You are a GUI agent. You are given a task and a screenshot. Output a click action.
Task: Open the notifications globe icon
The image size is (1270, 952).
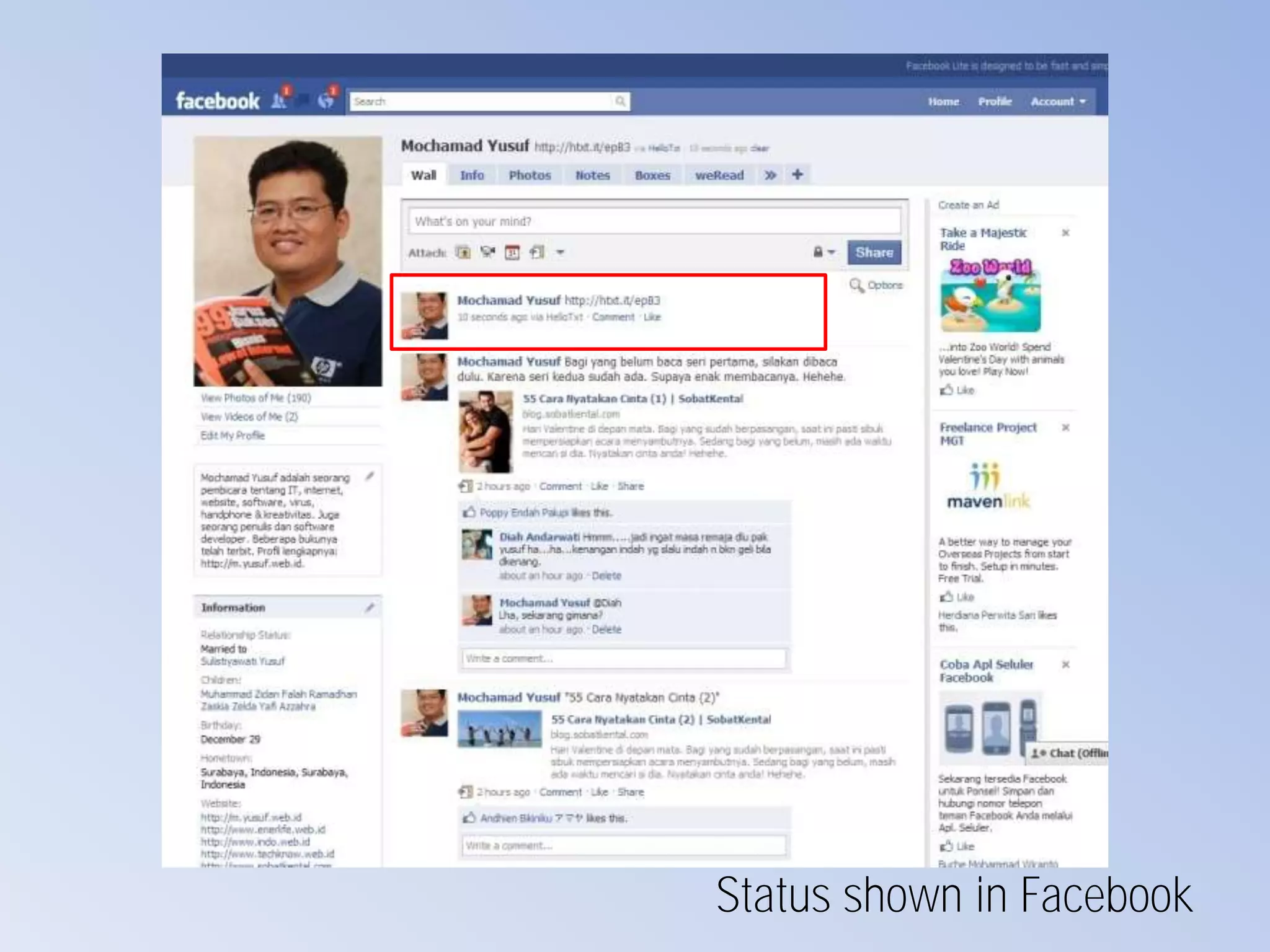(x=327, y=100)
